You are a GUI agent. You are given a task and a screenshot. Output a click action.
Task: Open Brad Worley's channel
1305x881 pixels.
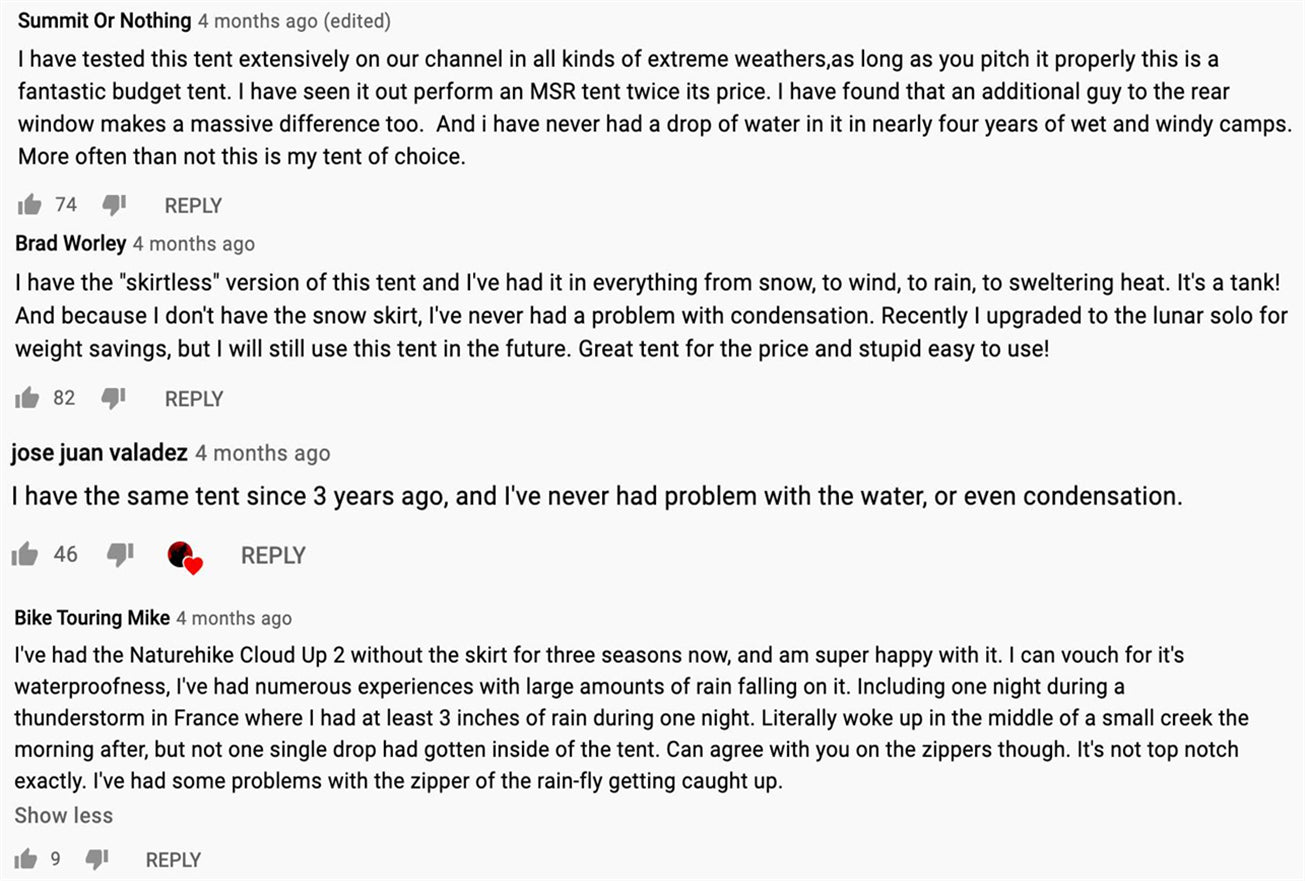click(x=71, y=244)
